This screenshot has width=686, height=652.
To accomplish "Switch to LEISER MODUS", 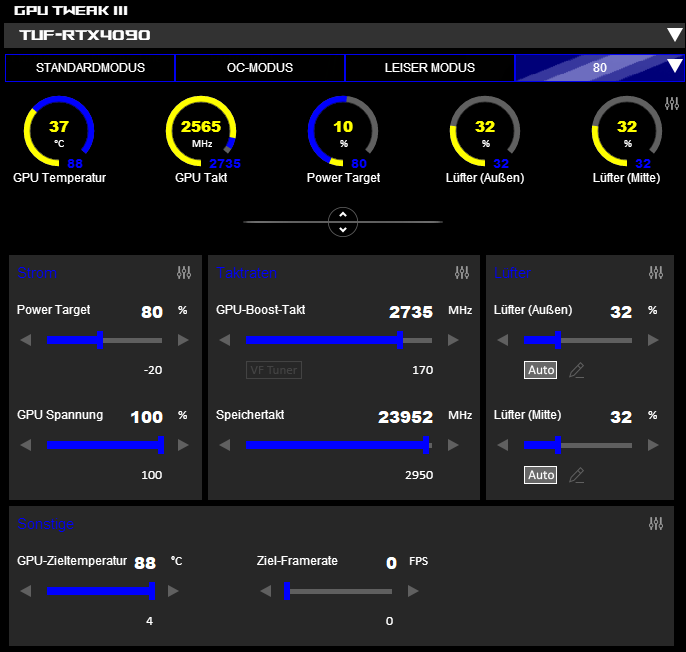I will pyautogui.click(x=430, y=68).
